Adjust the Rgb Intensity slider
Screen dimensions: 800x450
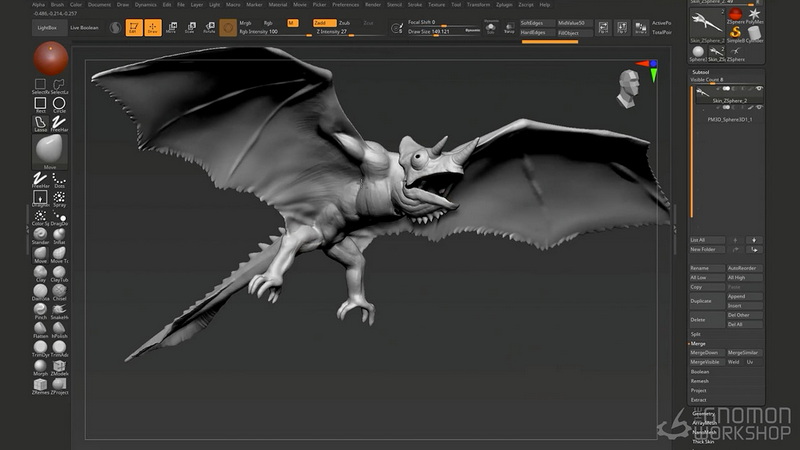[x=275, y=32]
